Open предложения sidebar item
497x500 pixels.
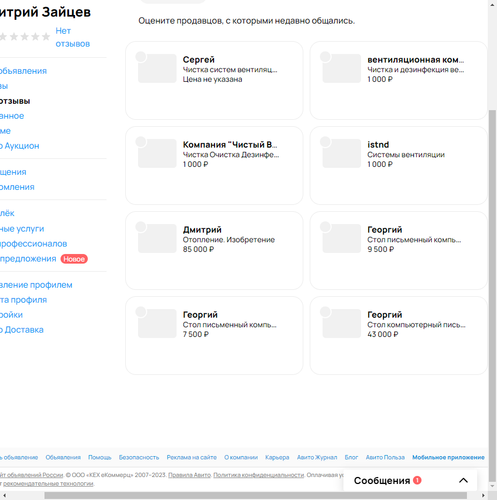pos(28,259)
